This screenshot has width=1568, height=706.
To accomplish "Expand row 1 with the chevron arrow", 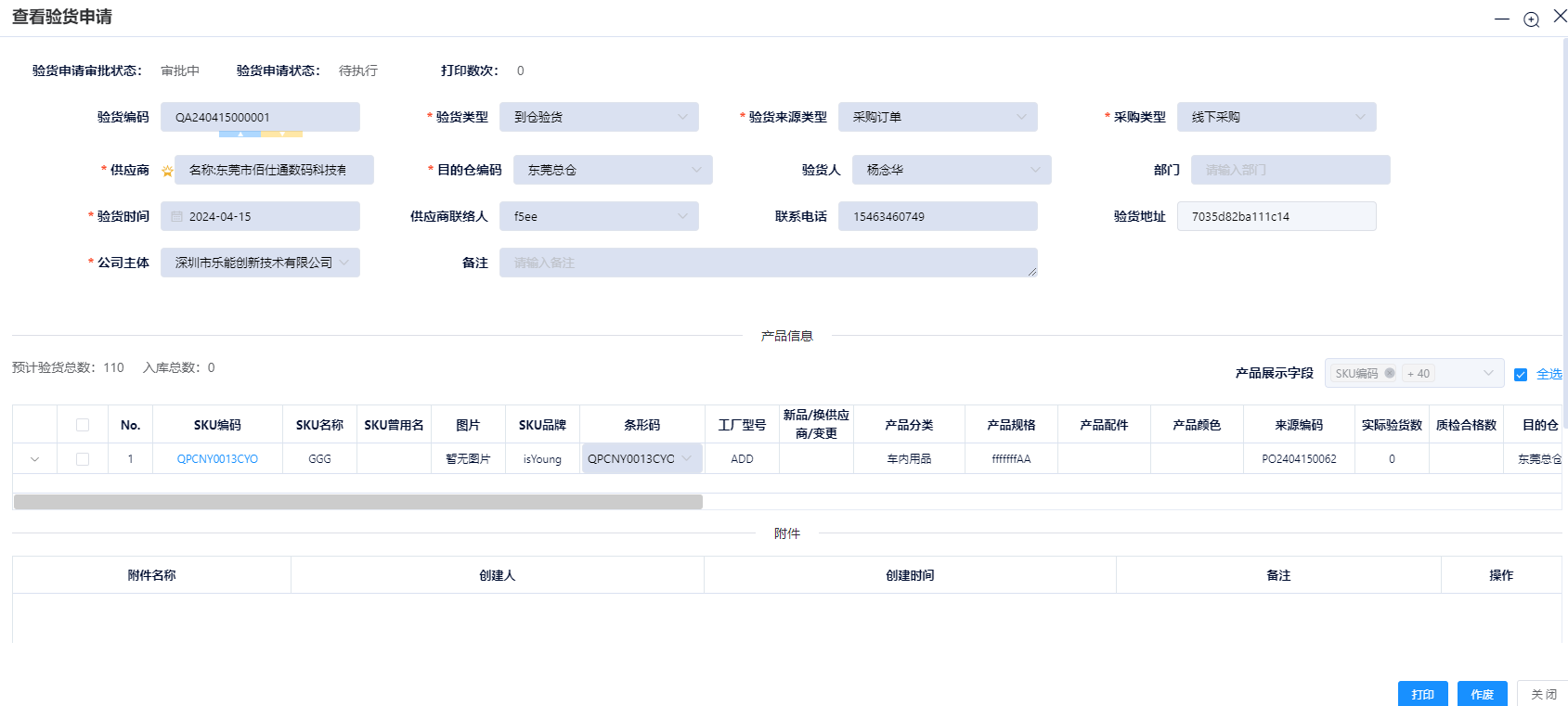I will click(35, 459).
